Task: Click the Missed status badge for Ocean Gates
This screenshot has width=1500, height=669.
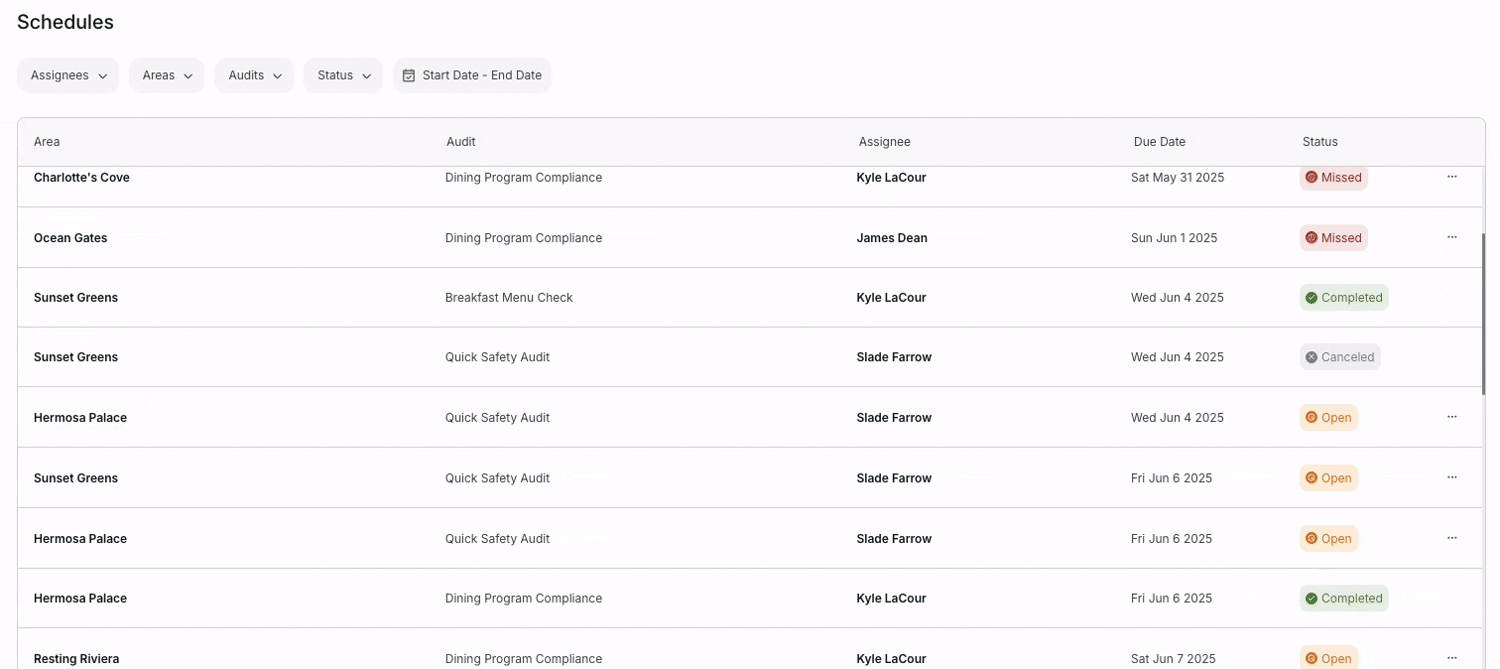Action: tap(1334, 238)
